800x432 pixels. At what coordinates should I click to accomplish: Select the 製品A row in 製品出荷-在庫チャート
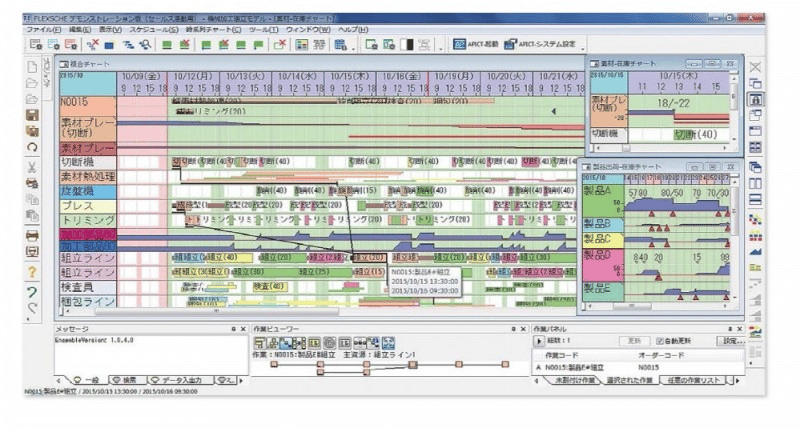tap(603, 200)
